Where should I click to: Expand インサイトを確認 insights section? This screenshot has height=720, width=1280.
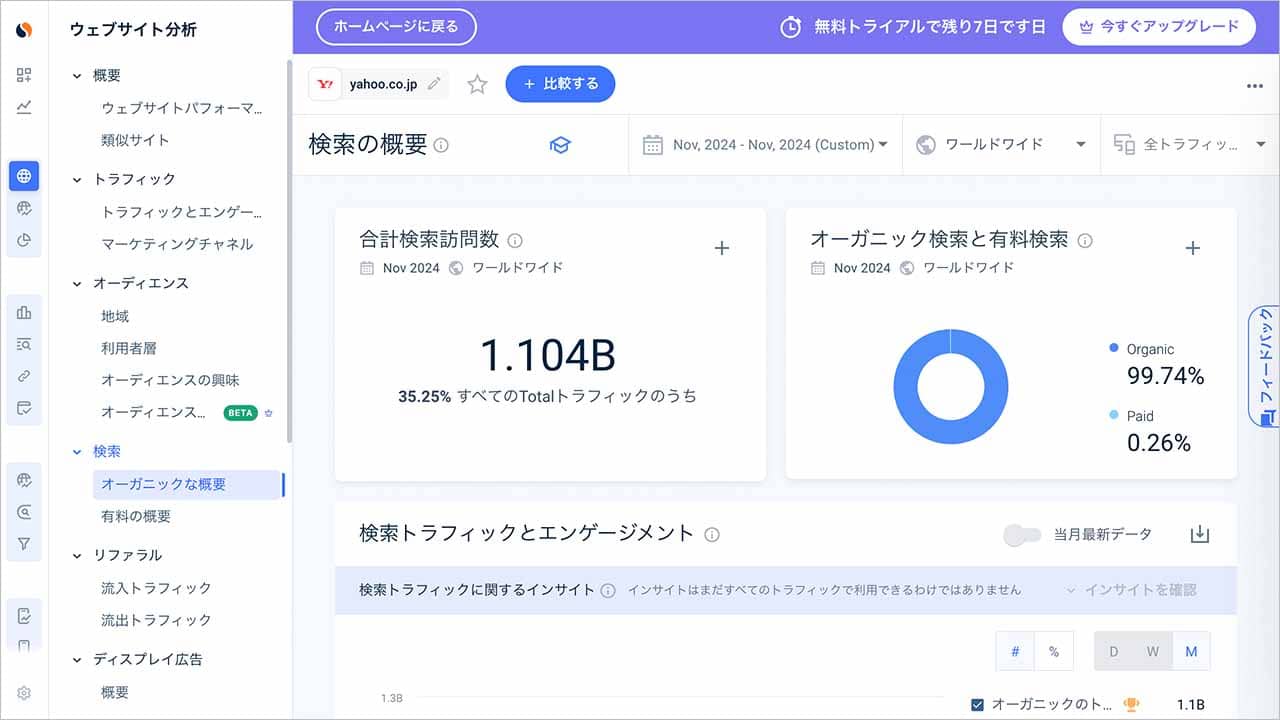[x=1131, y=590]
